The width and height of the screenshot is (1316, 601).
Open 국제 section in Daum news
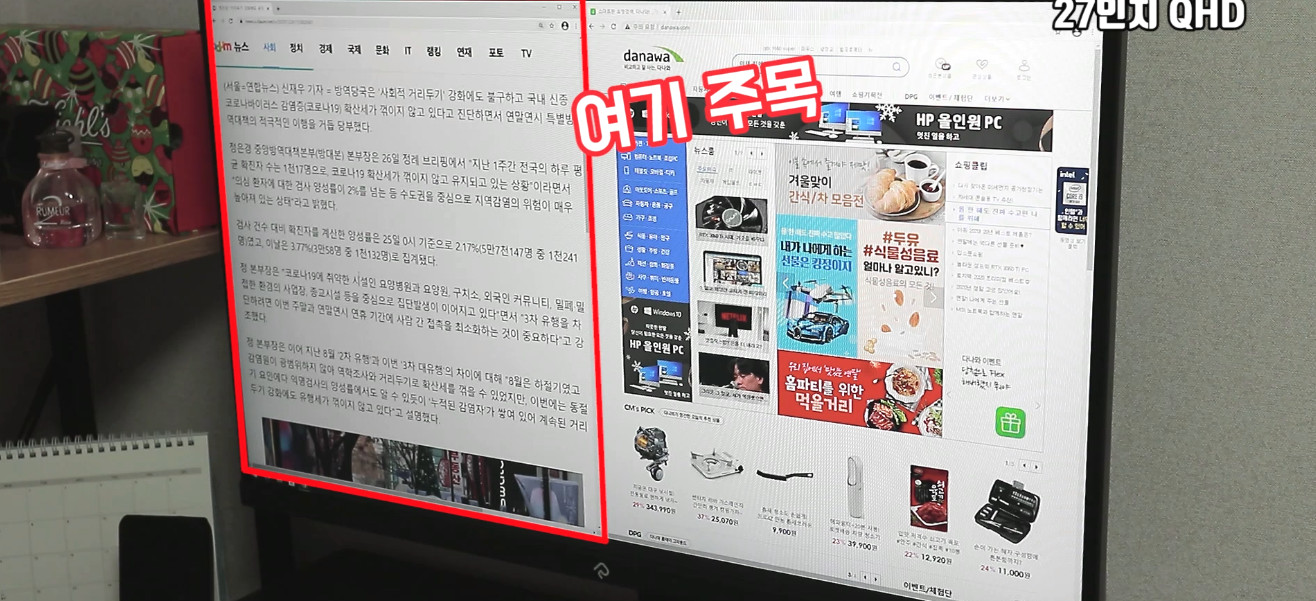tap(354, 50)
